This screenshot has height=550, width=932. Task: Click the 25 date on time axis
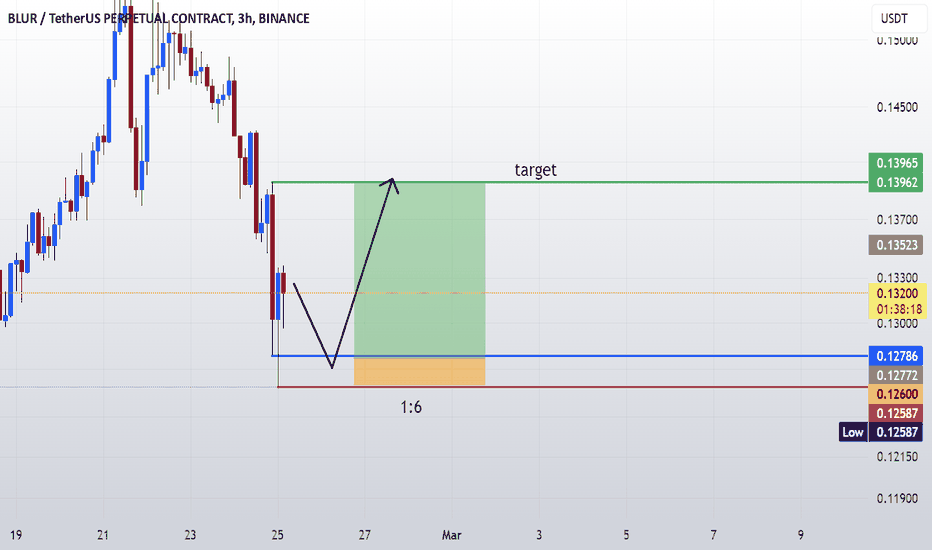(x=278, y=535)
